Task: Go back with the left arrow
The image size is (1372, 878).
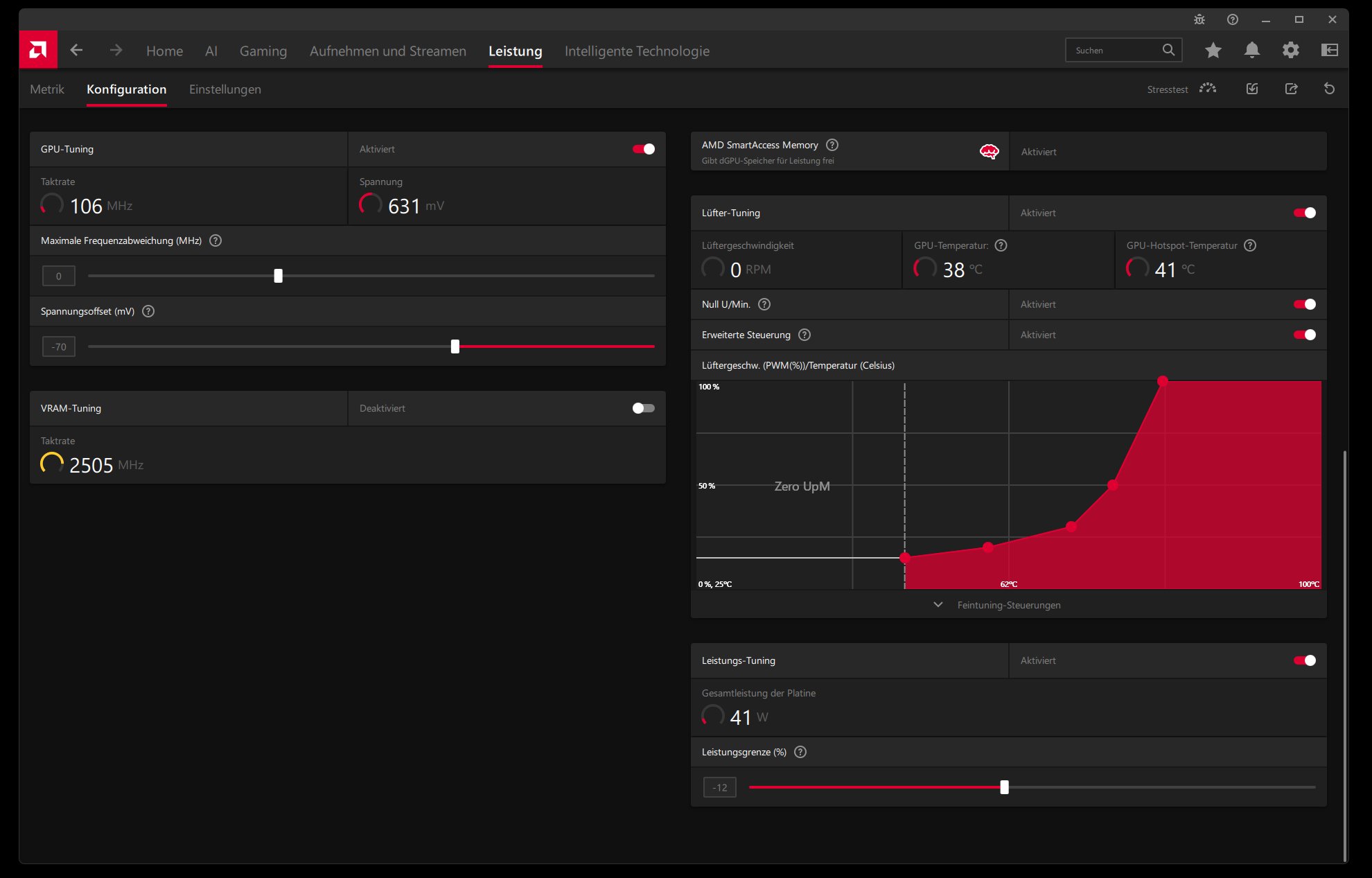Action: [76, 50]
